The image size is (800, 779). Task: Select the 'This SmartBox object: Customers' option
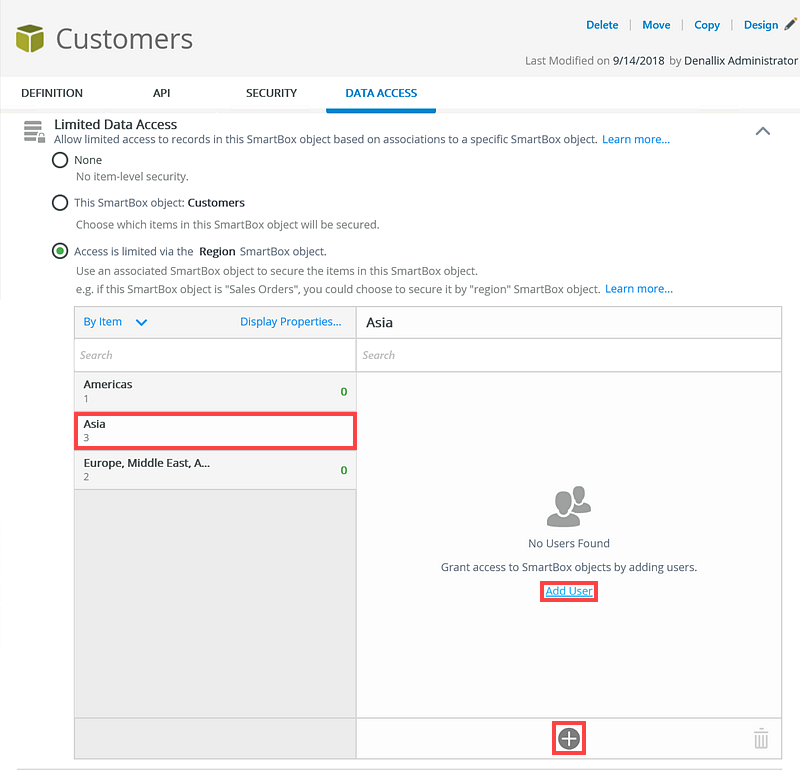click(60, 203)
